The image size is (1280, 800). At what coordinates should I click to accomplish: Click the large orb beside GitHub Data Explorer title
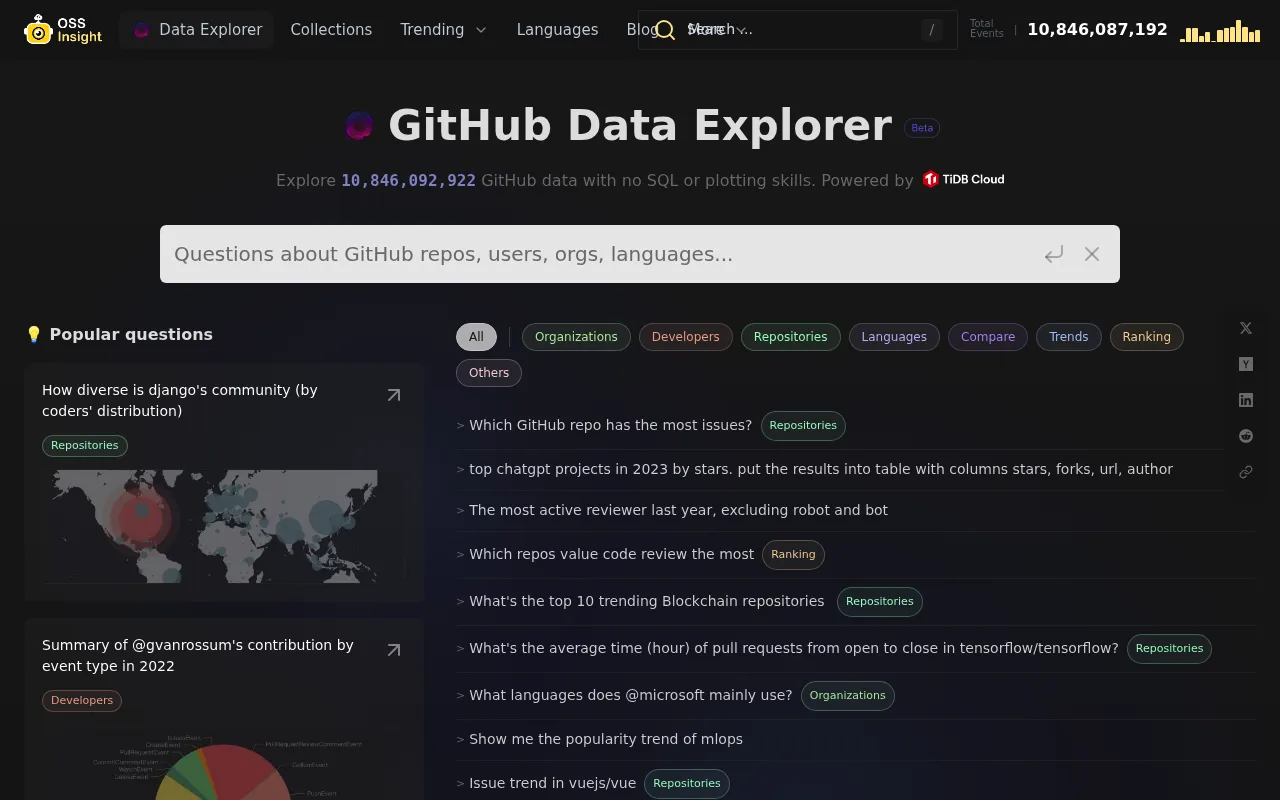(359, 126)
